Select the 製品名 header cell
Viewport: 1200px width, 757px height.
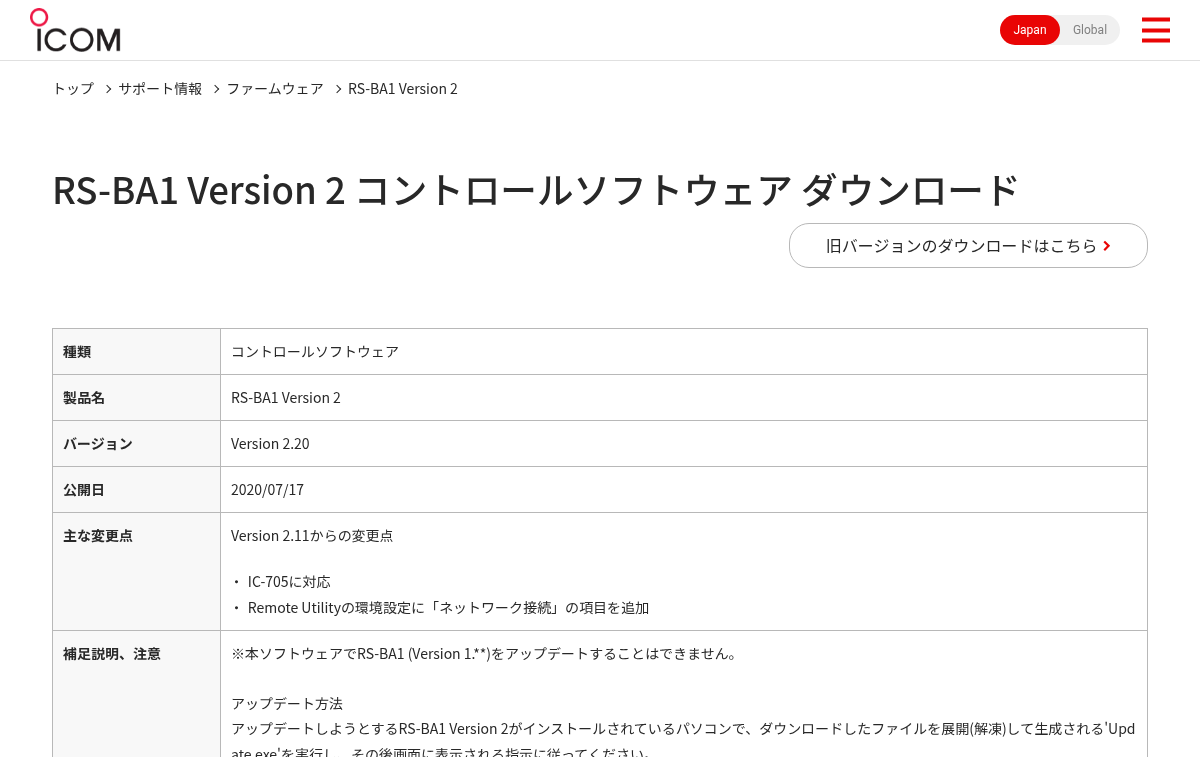[136, 398]
